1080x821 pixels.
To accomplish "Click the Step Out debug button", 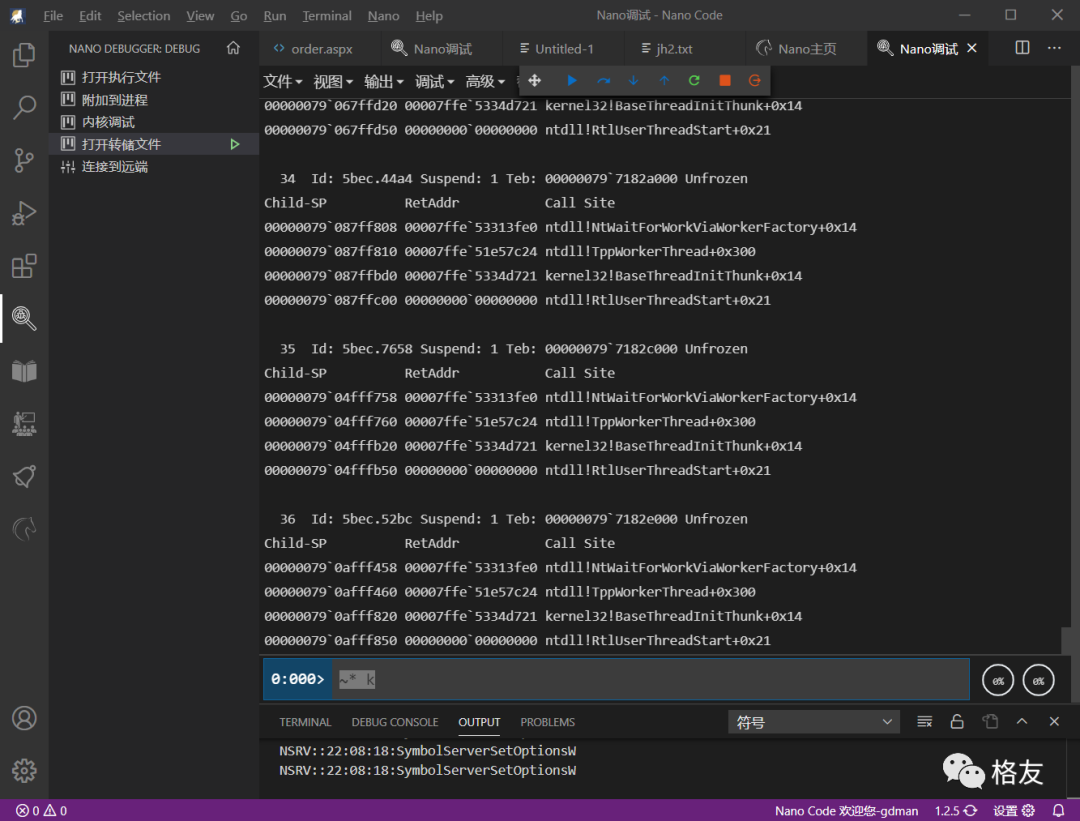I will [664, 81].
